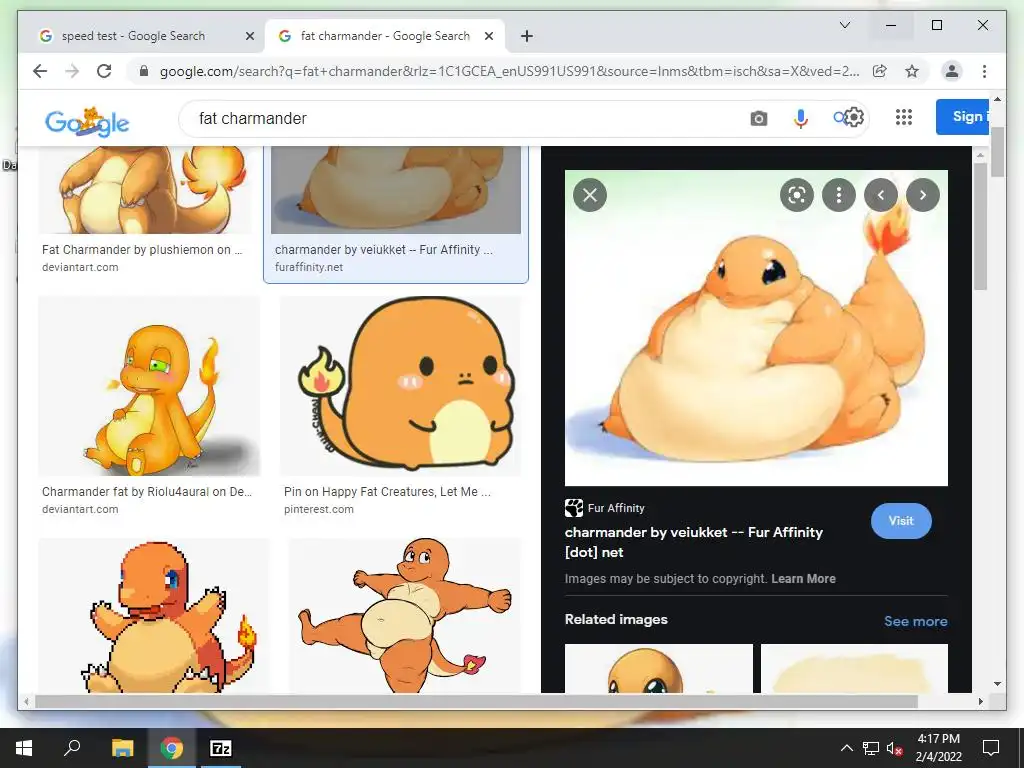Open Pin on Happy Fat Creatures image
The height and width of the screenshot is (768, 1024).
click(x=400, y=386)
